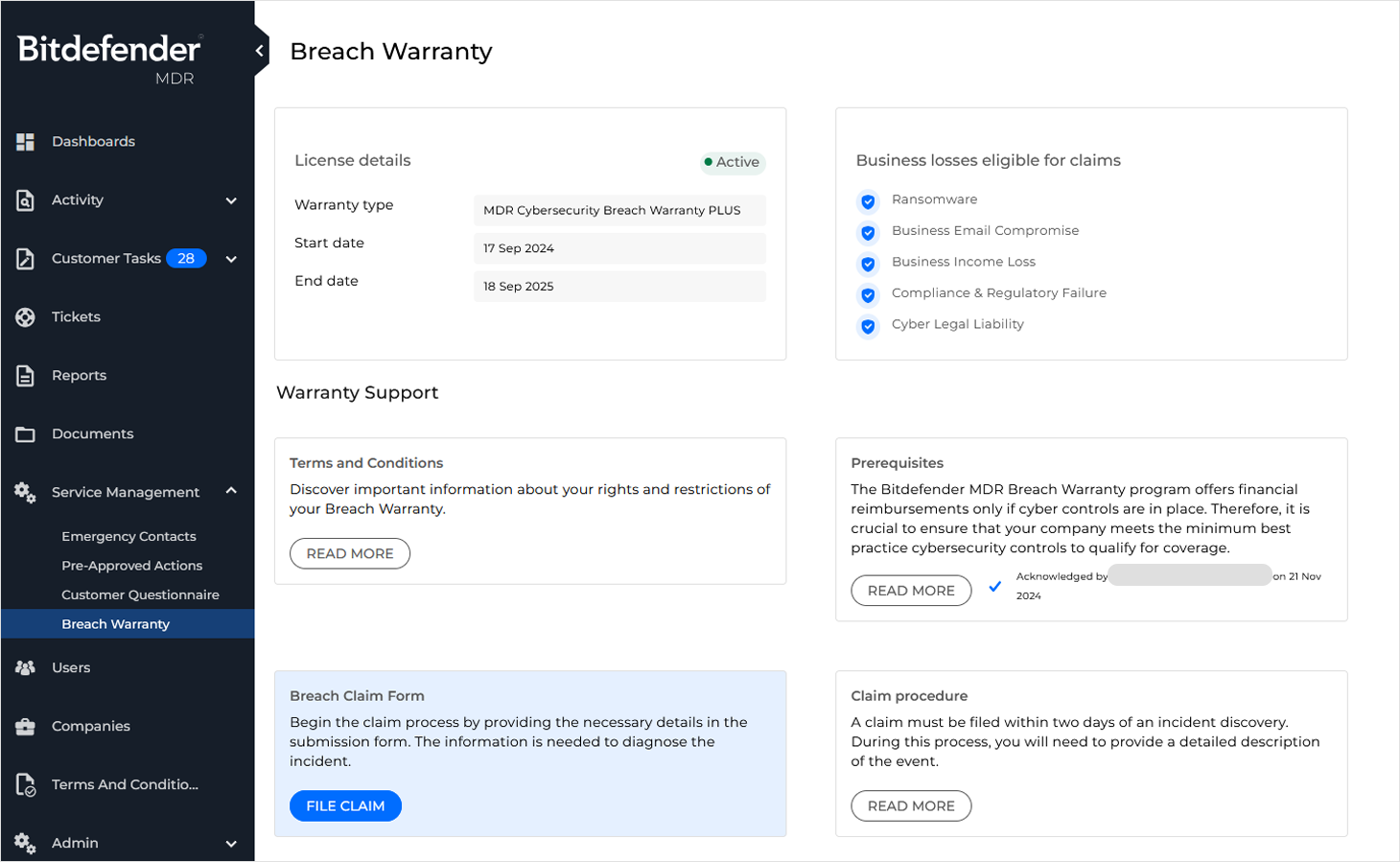Click the Business Email Compromise coverage check

[867, 232]
